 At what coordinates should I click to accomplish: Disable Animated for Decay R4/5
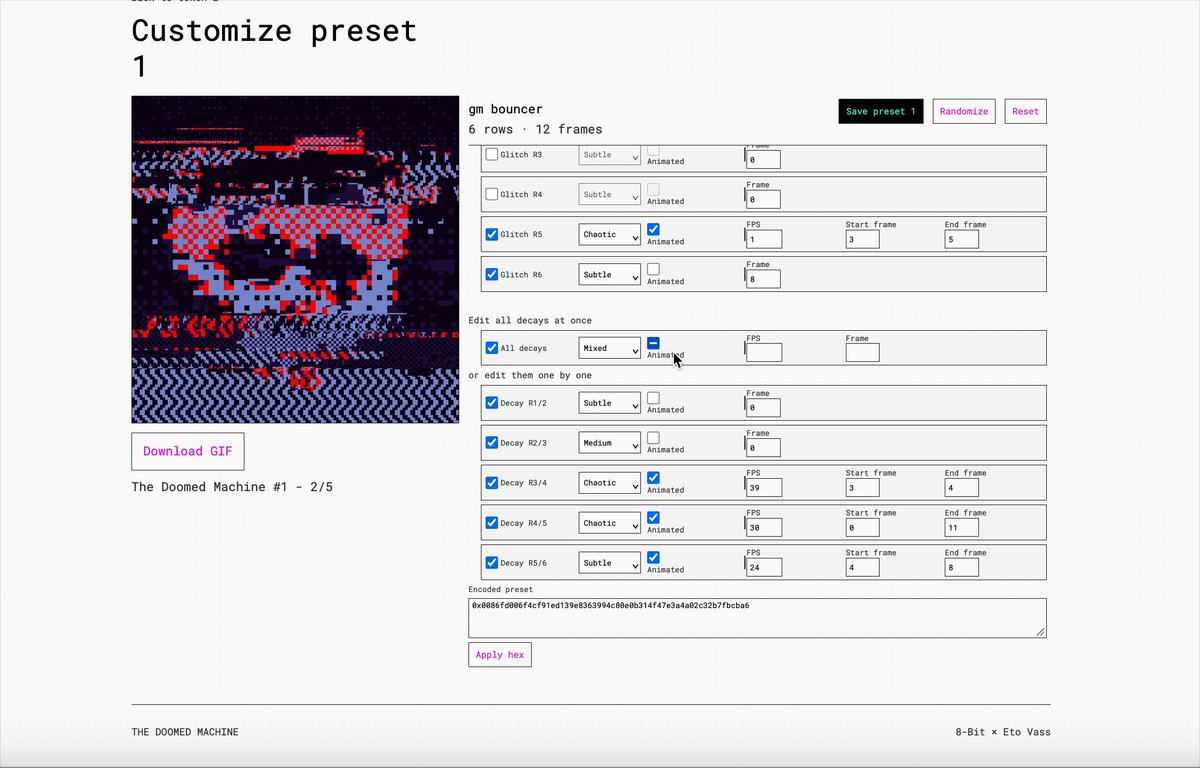click(x=653, y=517)
